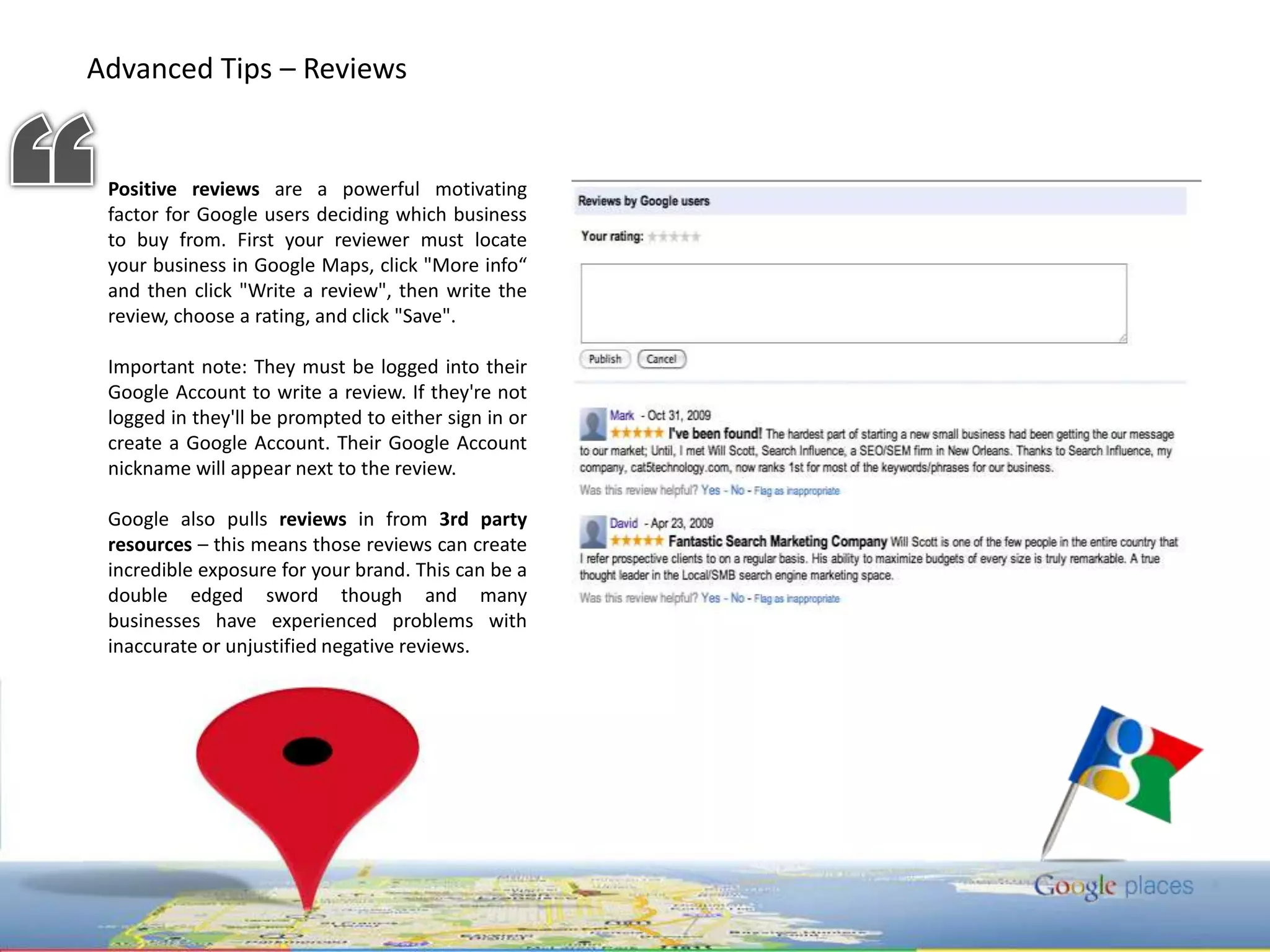Flag David's review as inappropriate
Viewport: 1270px width, 952px height.
pyautogui.click(x=797, y=599)
